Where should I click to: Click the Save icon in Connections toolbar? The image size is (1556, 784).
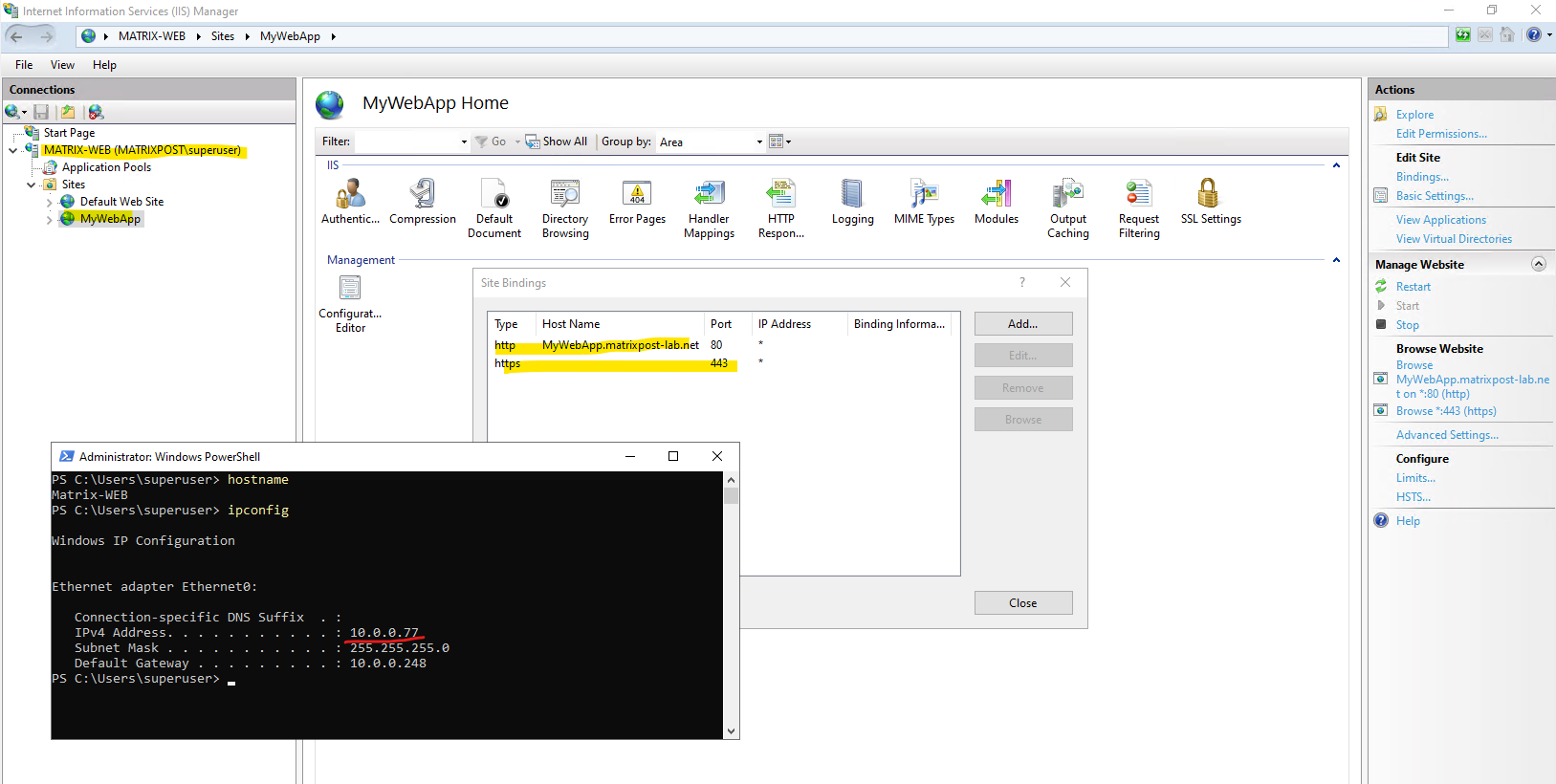(41, 112)
